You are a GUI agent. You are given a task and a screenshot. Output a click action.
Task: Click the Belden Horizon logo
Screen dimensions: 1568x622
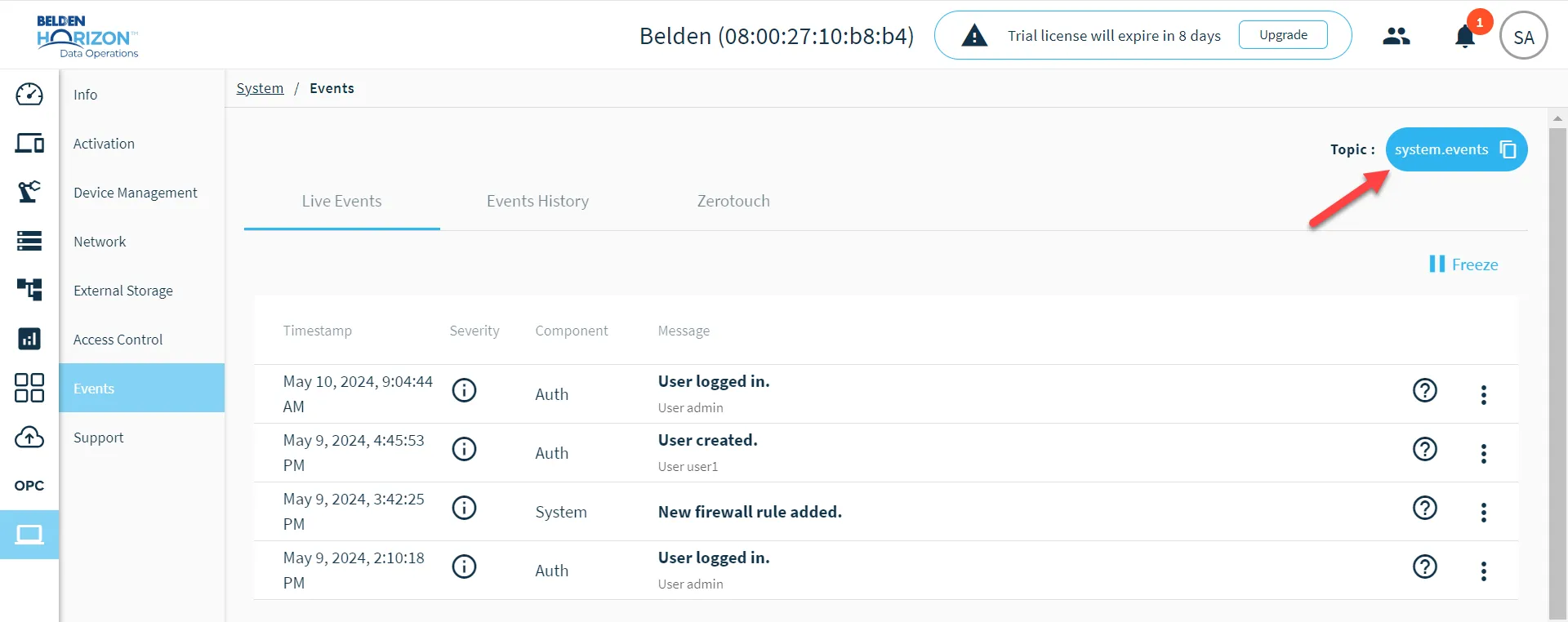87,36
